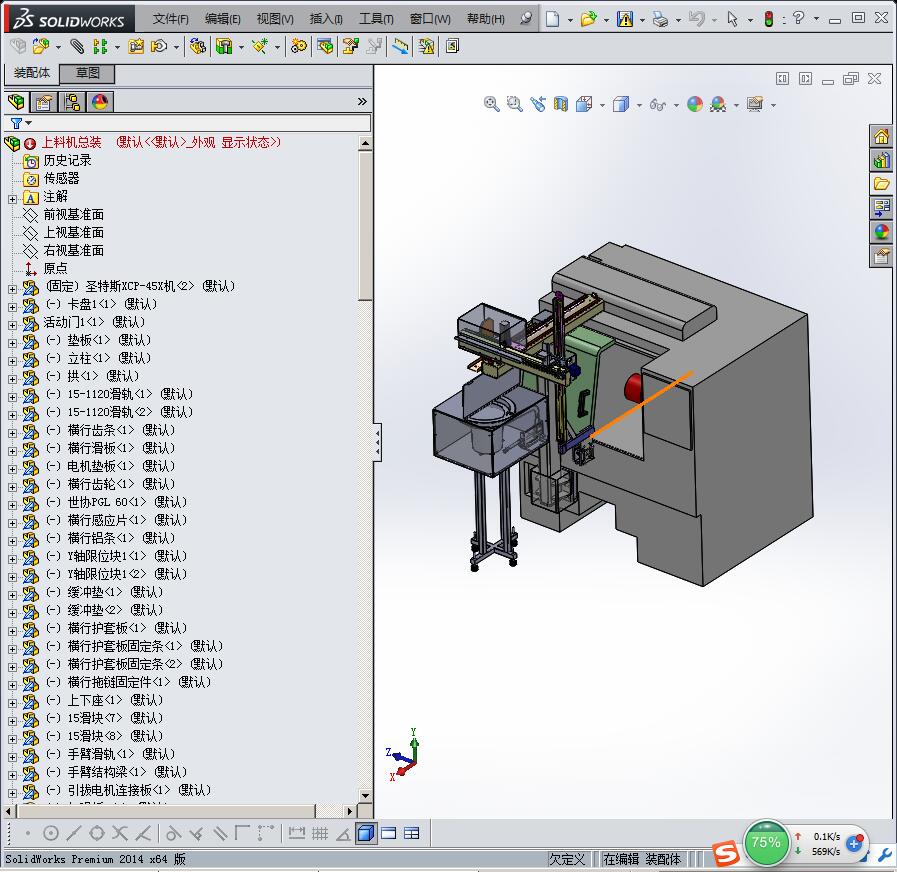Open PropertyManager tab icon
Screen dimensions: 897x872
[43, 102]
